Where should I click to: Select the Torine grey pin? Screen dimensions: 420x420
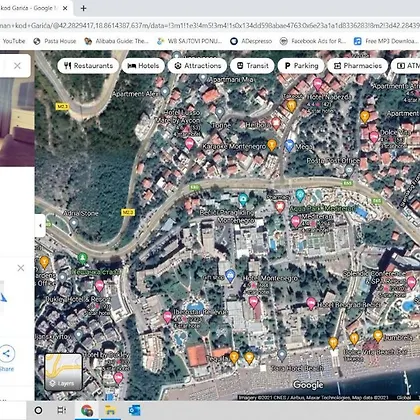[220, 111]
